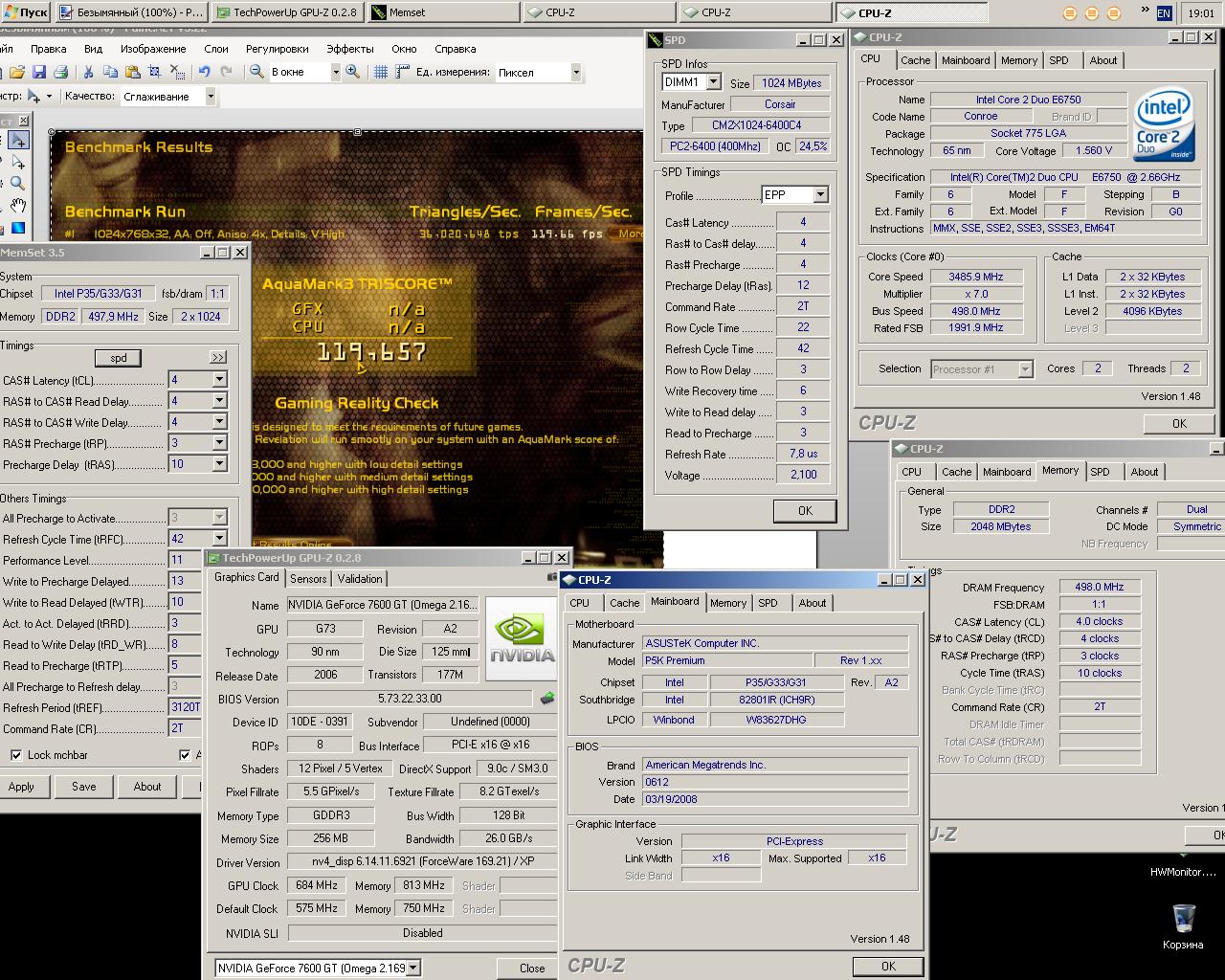Open the GPU selection dropdown in GPU-Z

[413, 968]
